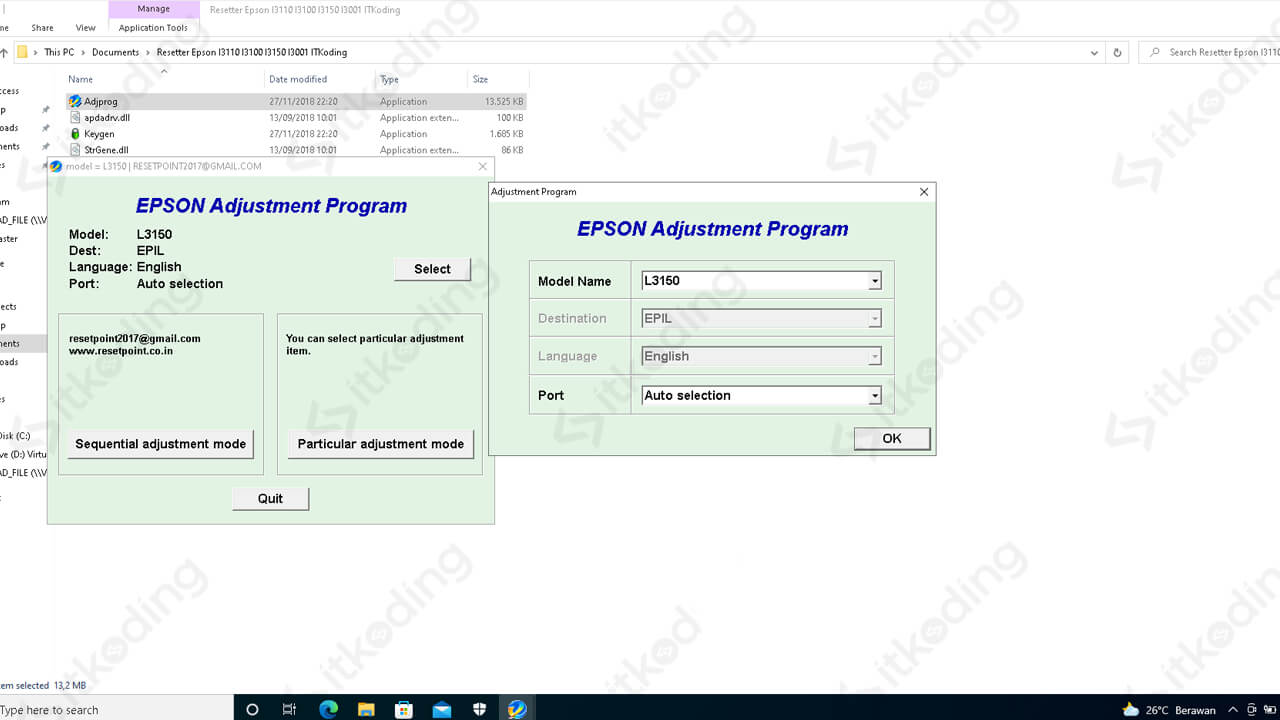This screenshot has width=1280, height=720.
Task: Click OK in the Adjustment Program dialog
Action: [x=892, y=438]
